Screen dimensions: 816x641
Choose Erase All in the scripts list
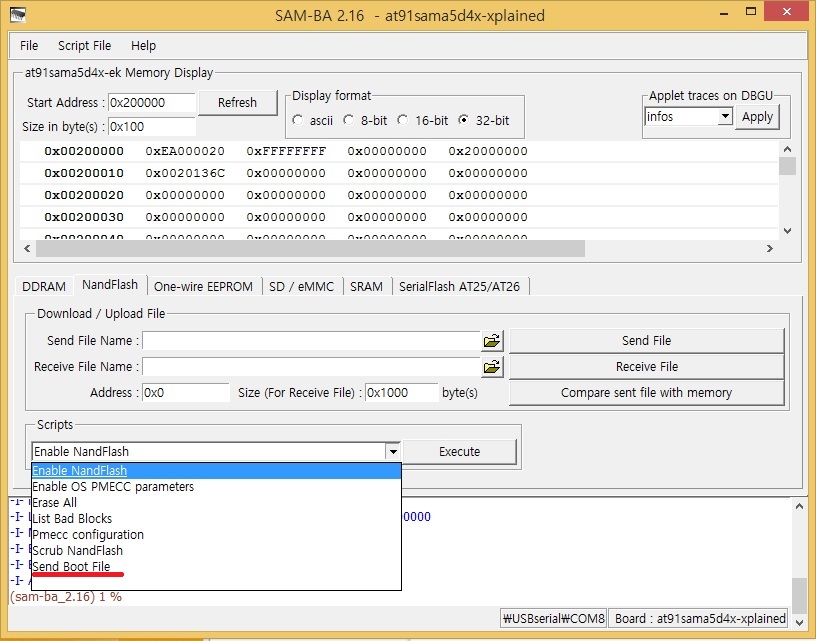(x=54, y=503)
